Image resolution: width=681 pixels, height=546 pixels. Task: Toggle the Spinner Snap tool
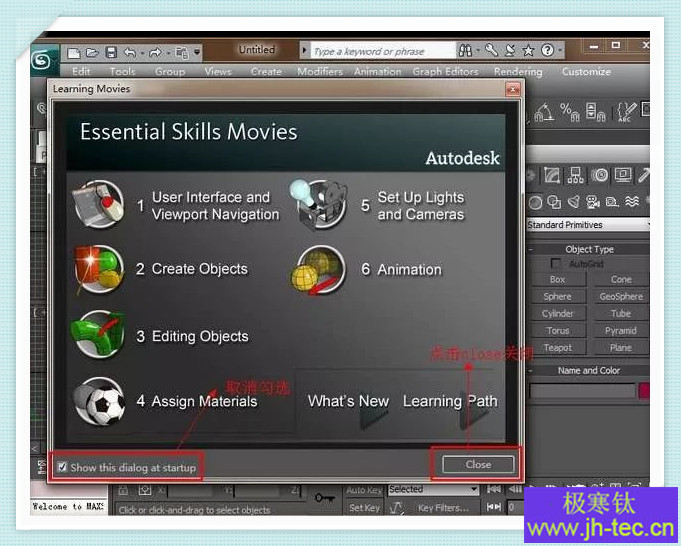595,113
